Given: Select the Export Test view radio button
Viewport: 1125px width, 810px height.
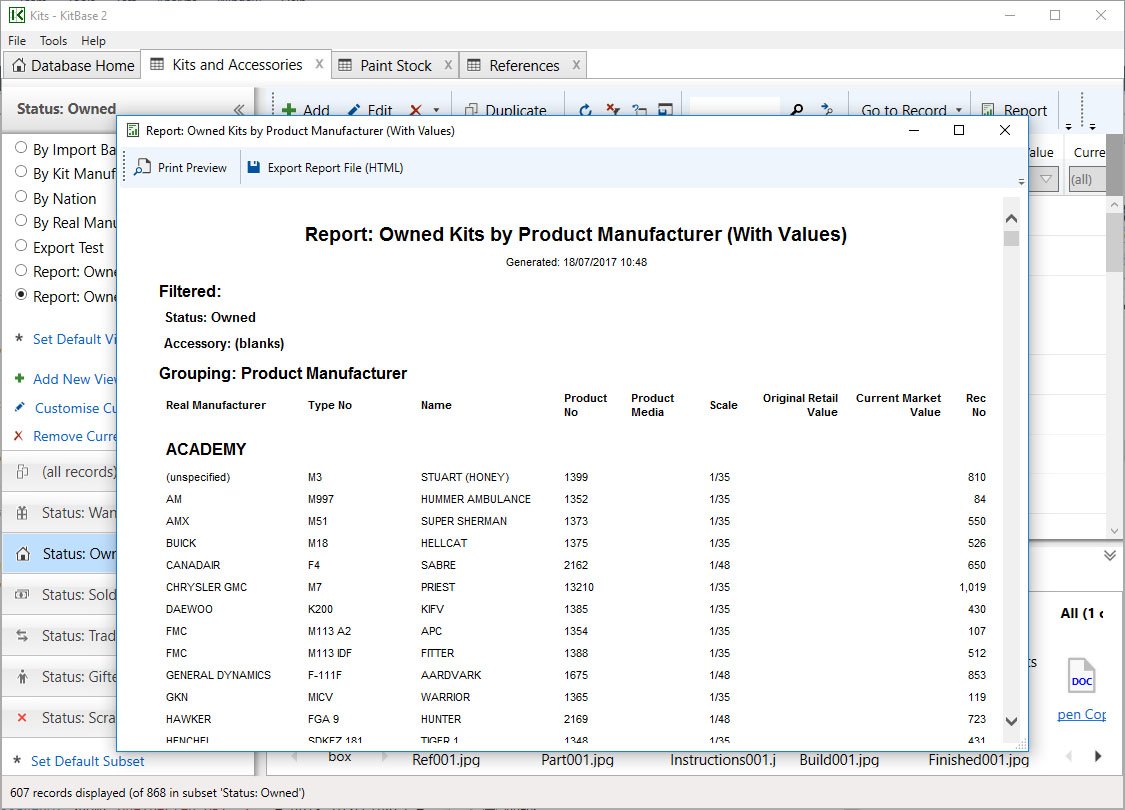Looking at the screenshot, I should tap(21, 246).
